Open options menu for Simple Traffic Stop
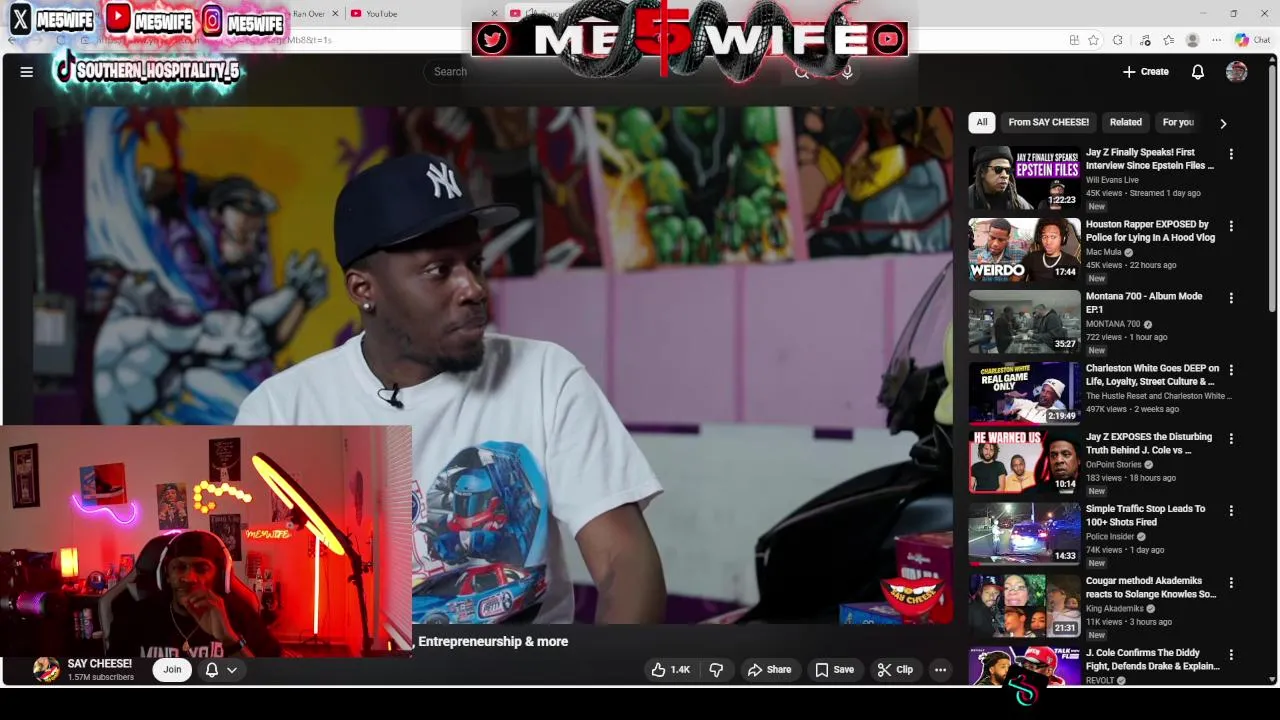 pyautogui.click(x=1231, y=512)
